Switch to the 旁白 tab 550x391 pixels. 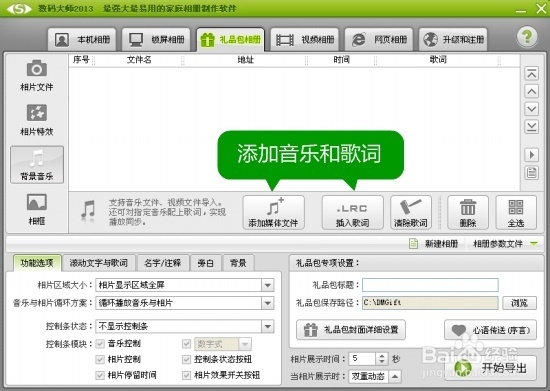[206, 263]
